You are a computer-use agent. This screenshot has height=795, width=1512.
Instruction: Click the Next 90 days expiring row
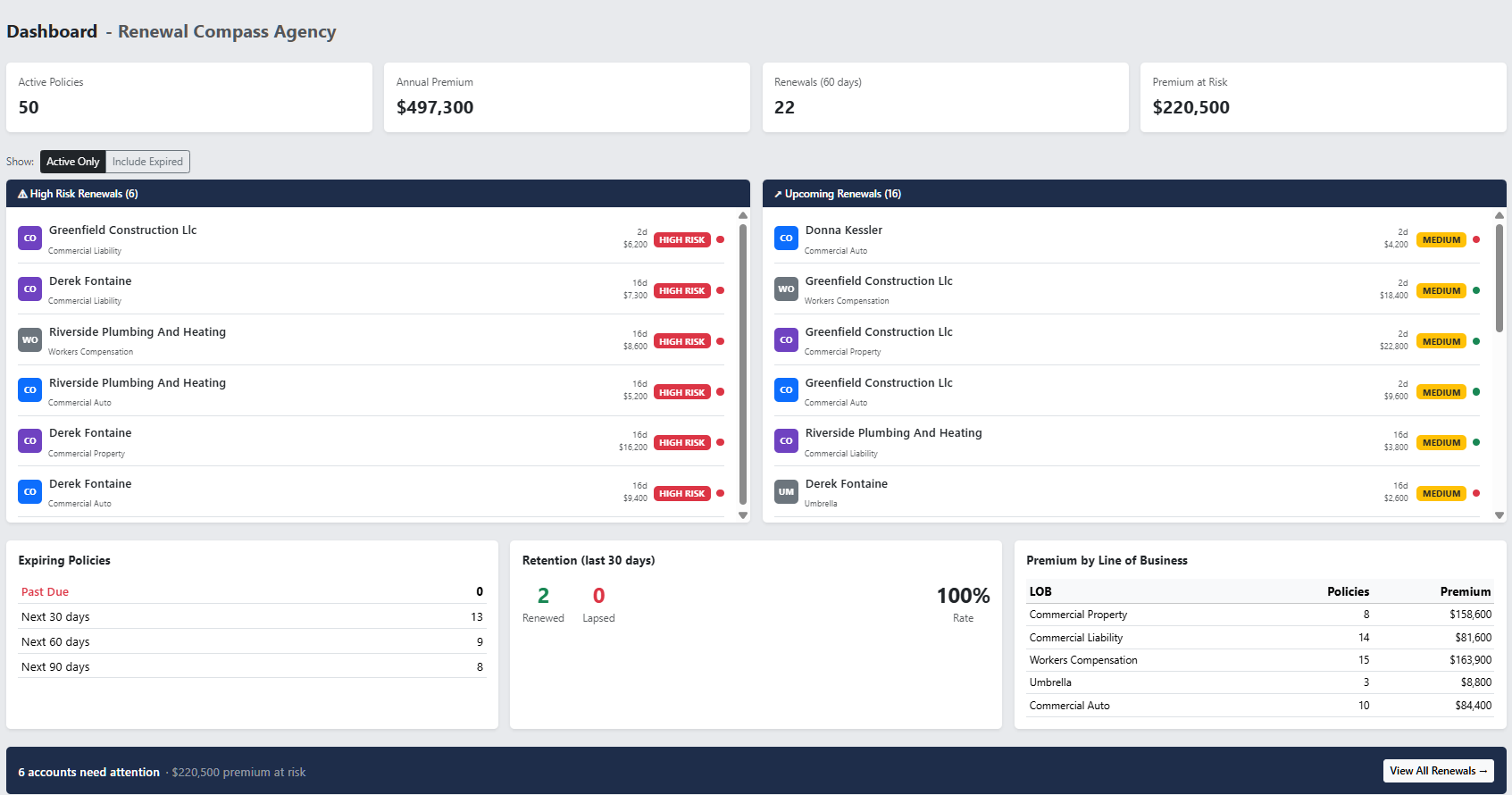tap(252, 666)
